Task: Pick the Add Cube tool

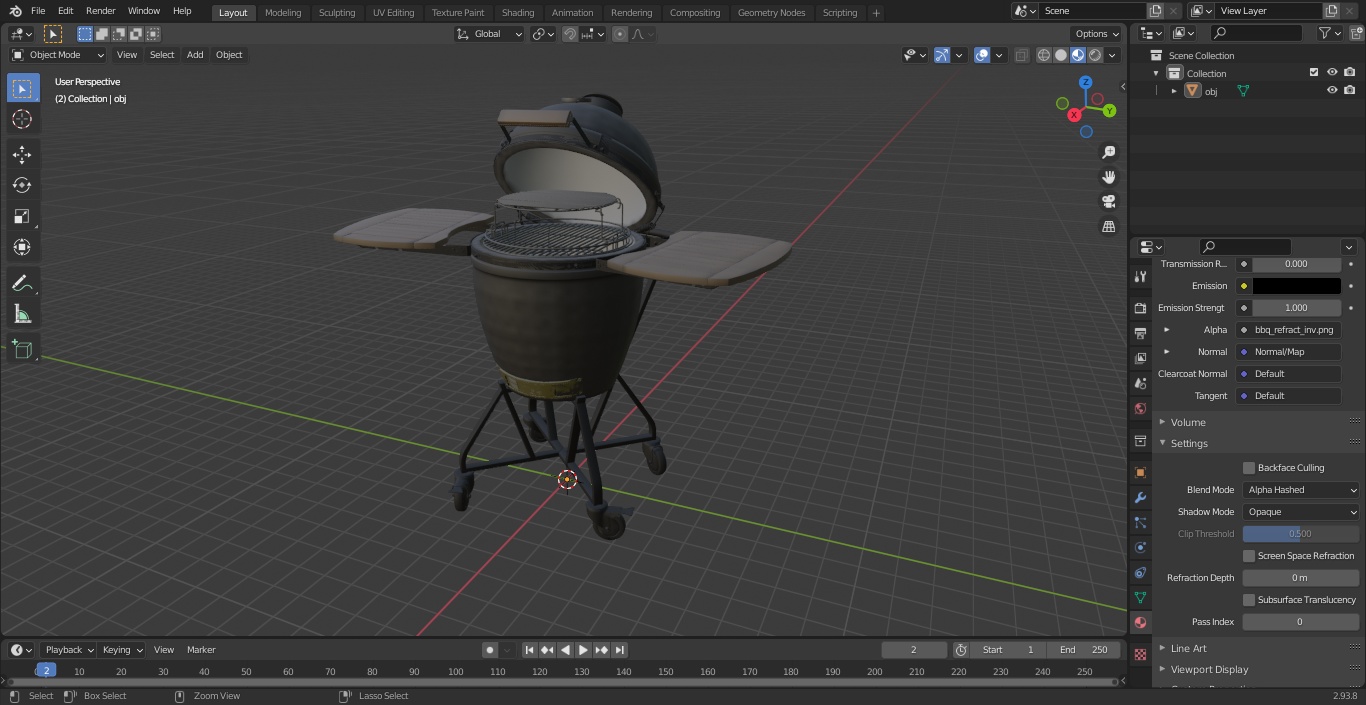Action: pyautogui.click(x=22, y=349)
